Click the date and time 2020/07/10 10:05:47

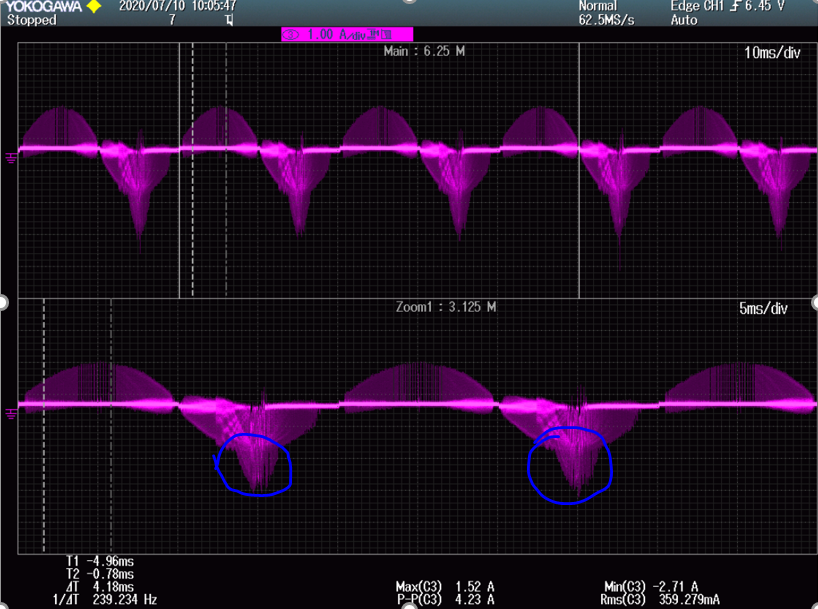point(177,6)
